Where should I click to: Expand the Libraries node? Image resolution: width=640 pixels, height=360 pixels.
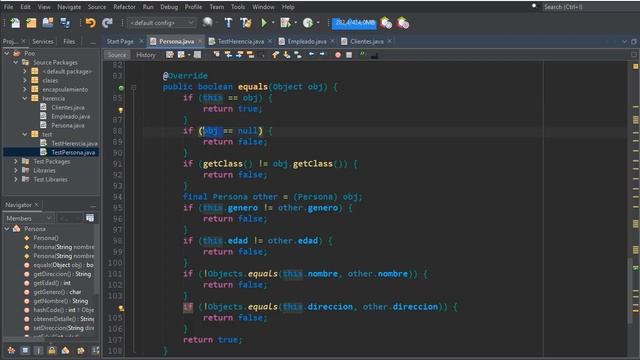[x=16, y=170]
